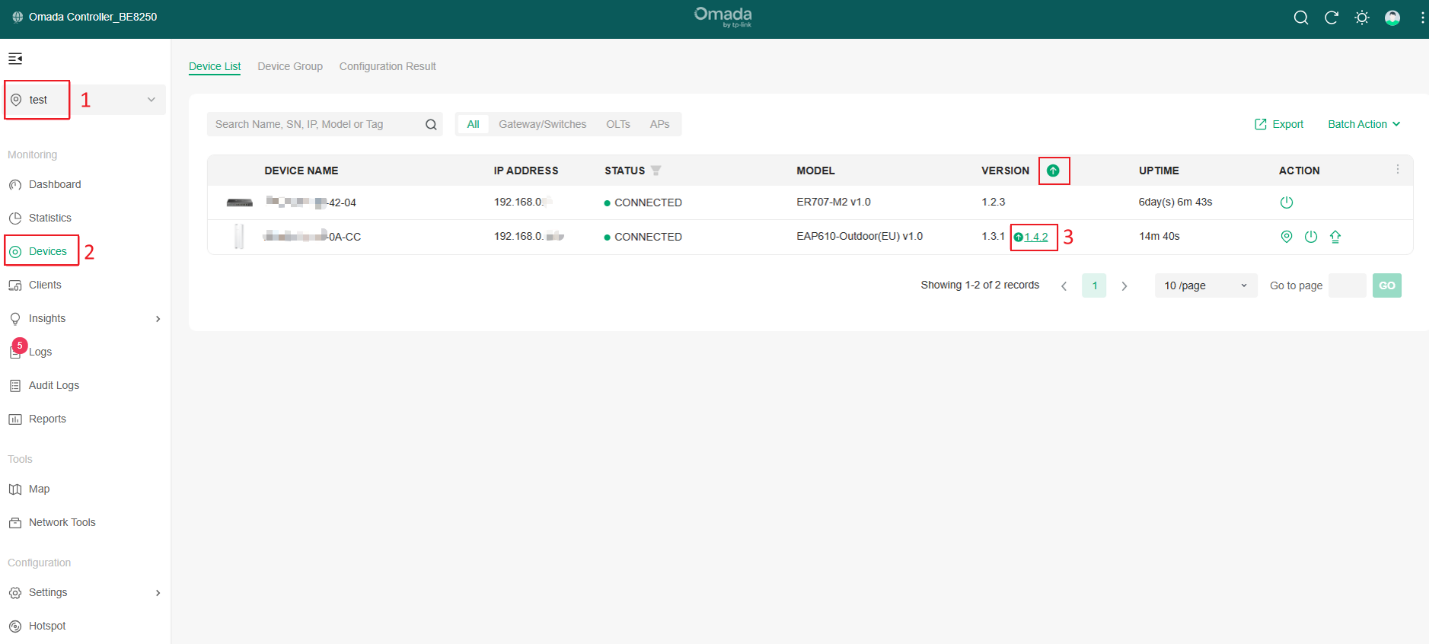Reboot the ER707-M2 gateway device
Image resolution: width=1429 pixels, height=644 pixels.
1287,202
